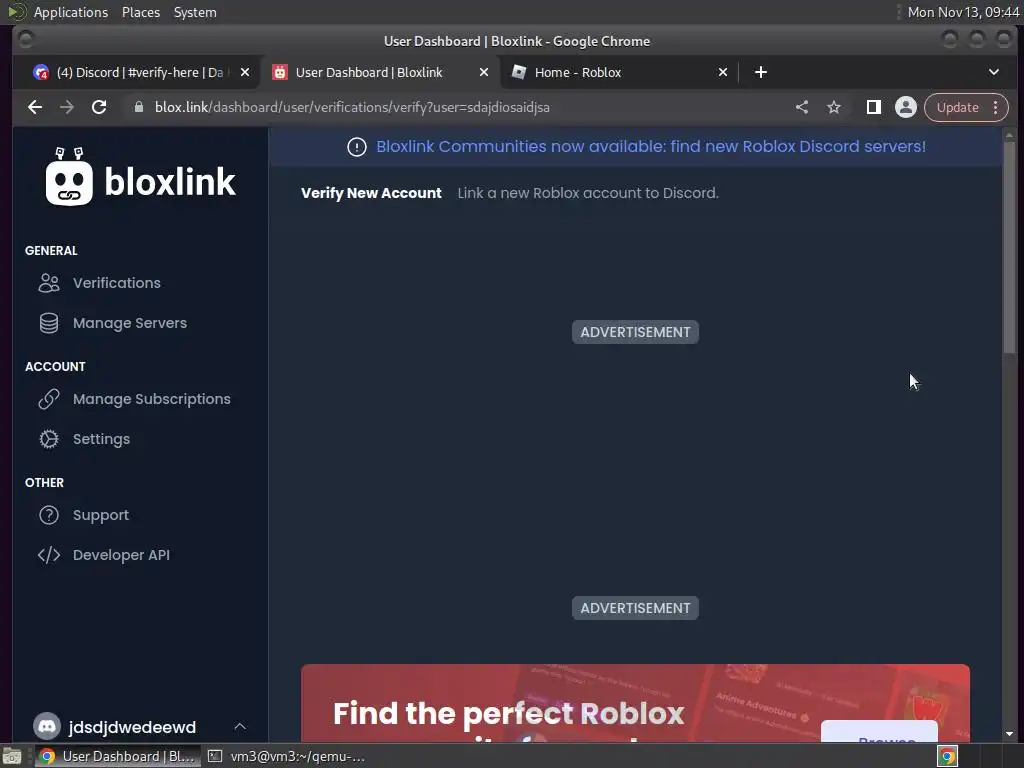Click the page vertical scrollbar thumb
1024x768 pixels.
pos(1010,247)
